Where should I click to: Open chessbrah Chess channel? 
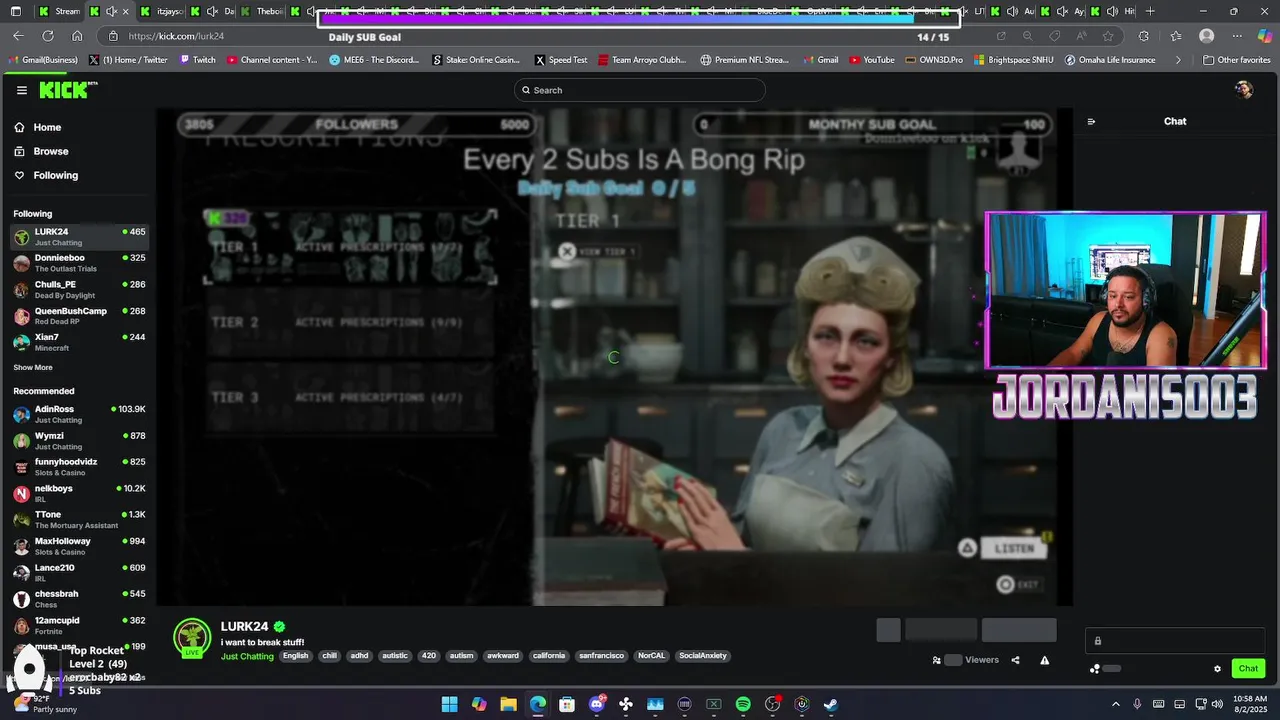[x=78, y=599]
